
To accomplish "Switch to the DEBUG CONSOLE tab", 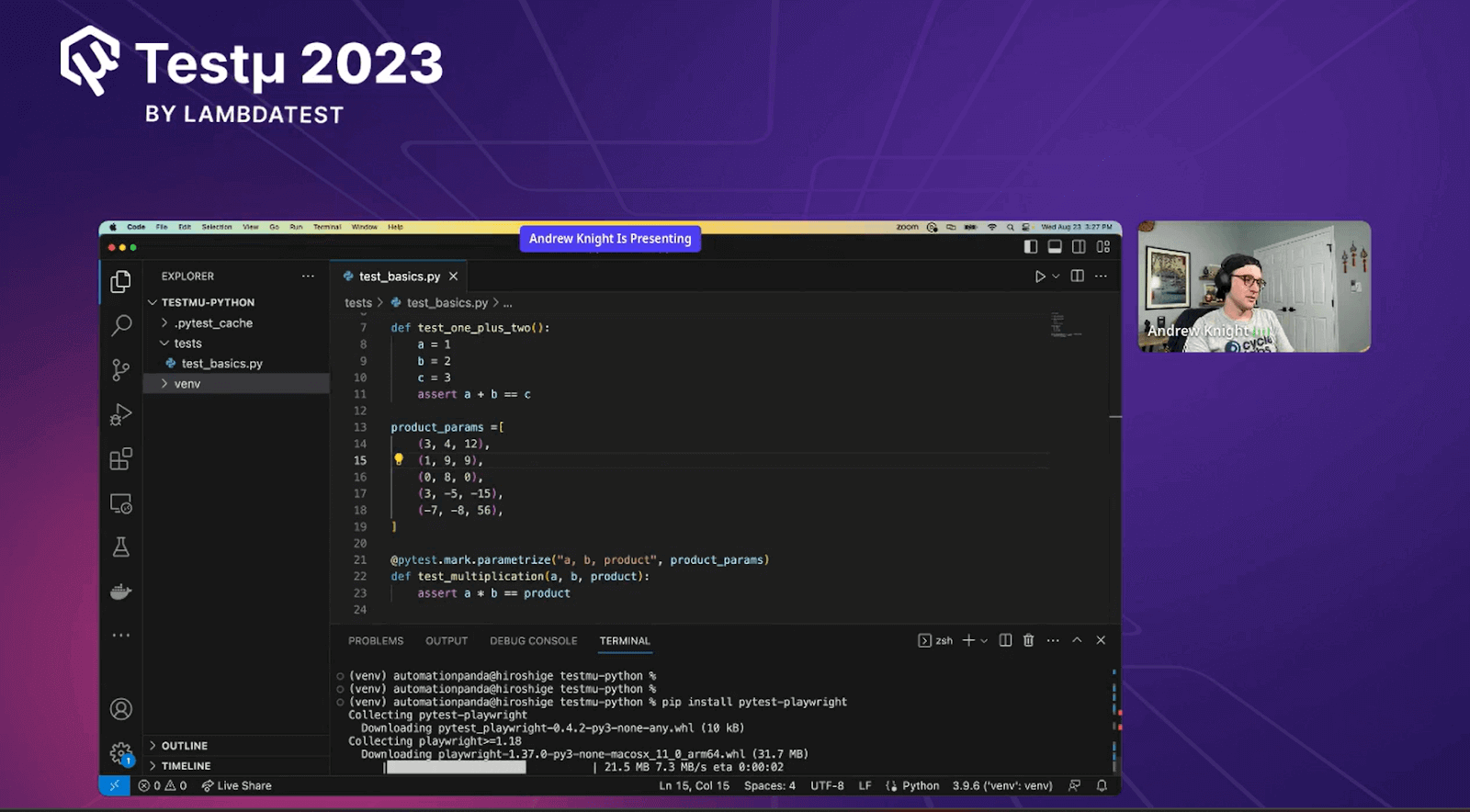I will [534, 641].
